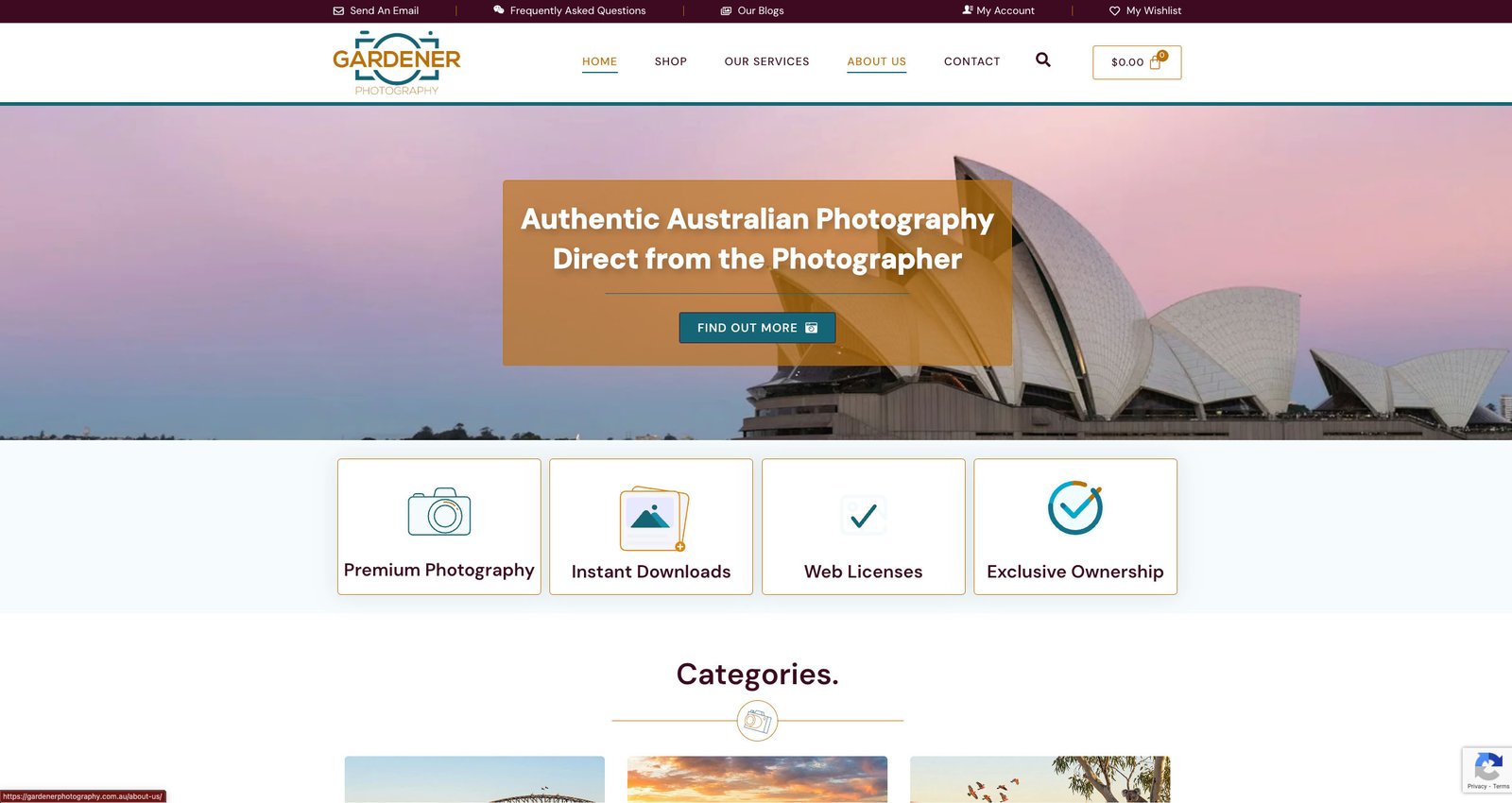Image resolution: width=1512 pixels, height=803 pixels.
Task: Open Our Services menu item
Action: coord(767,61)
